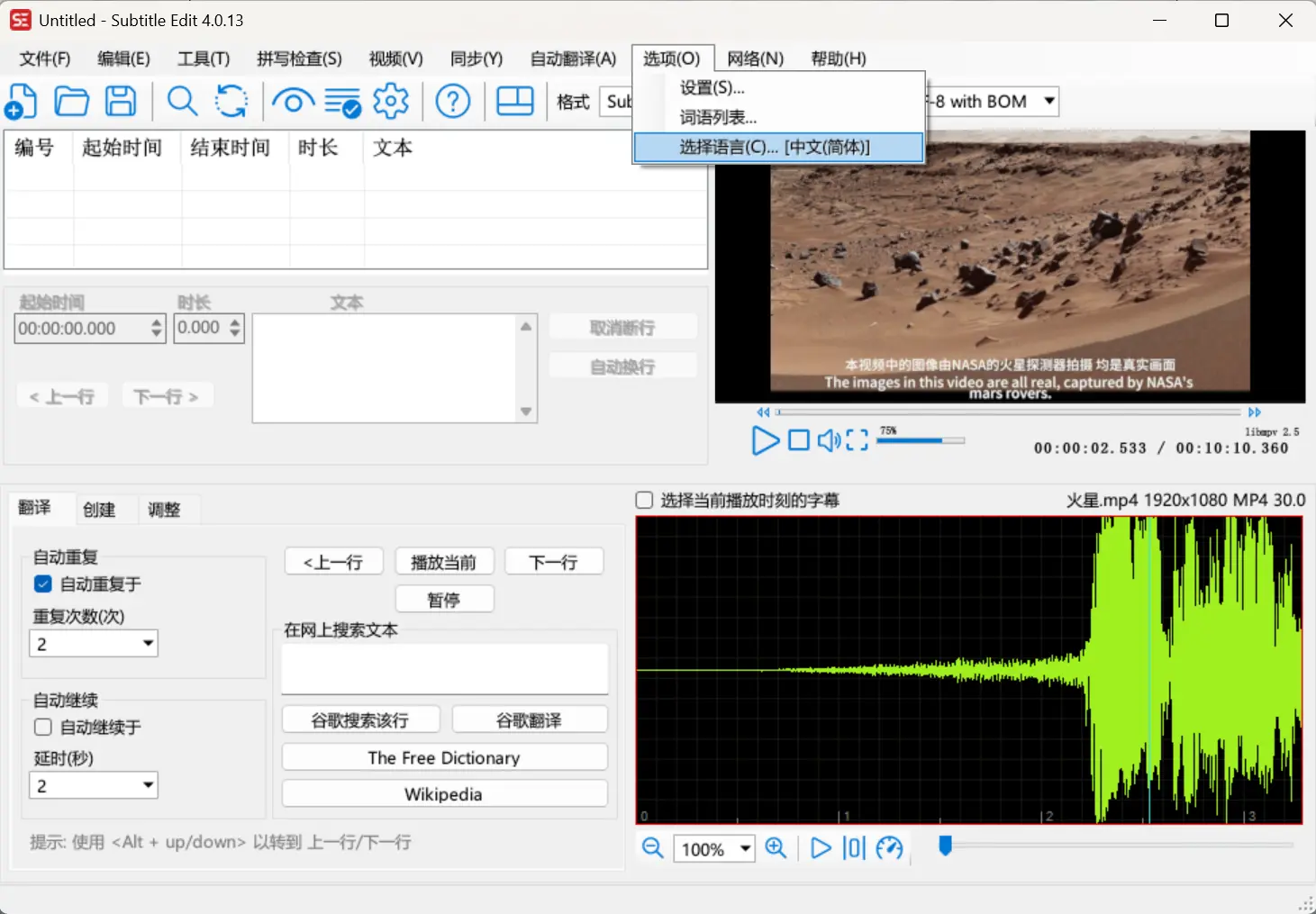
Task: Check 选择当前播放时刻的字幕 option
Action: [x=645, y=501]
